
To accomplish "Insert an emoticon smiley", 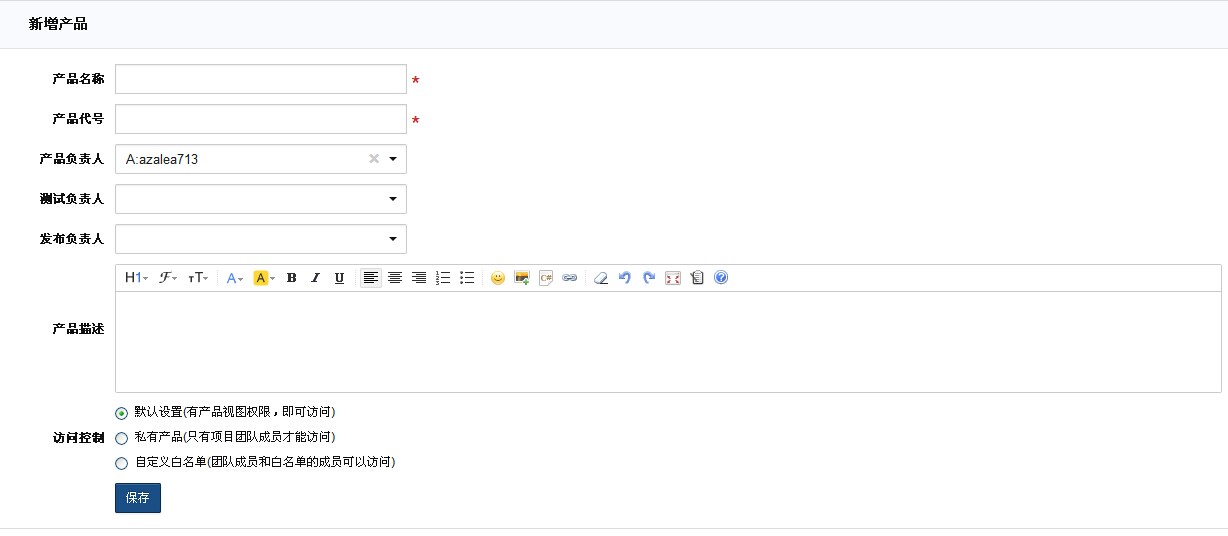I will (497, 278).
